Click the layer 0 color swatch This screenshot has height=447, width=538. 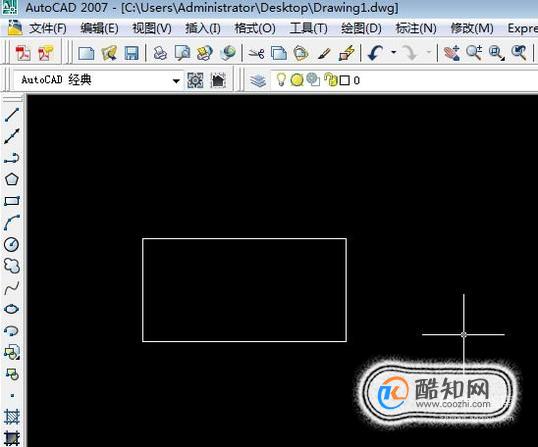344,81
